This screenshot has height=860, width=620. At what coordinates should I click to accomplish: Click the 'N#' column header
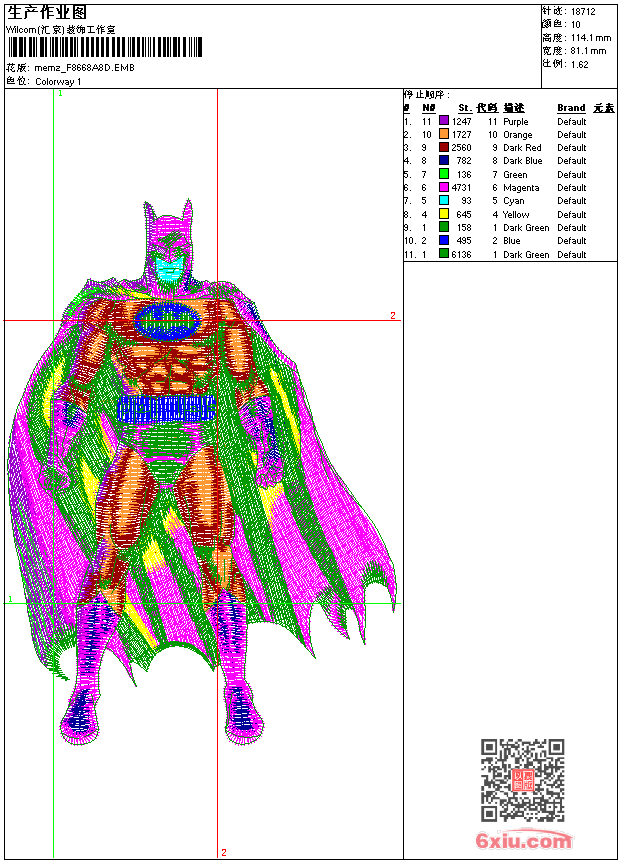click(429, 108)
